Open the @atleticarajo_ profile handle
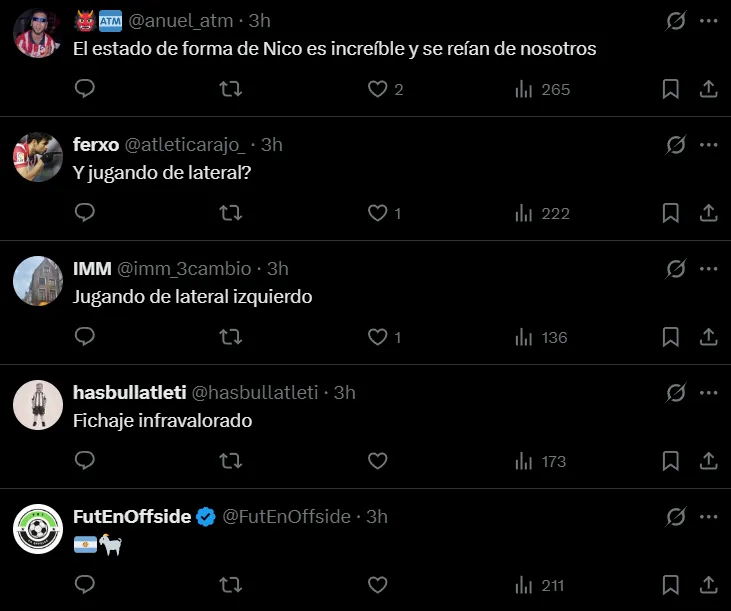731x611 pixels. coord(183,145)
